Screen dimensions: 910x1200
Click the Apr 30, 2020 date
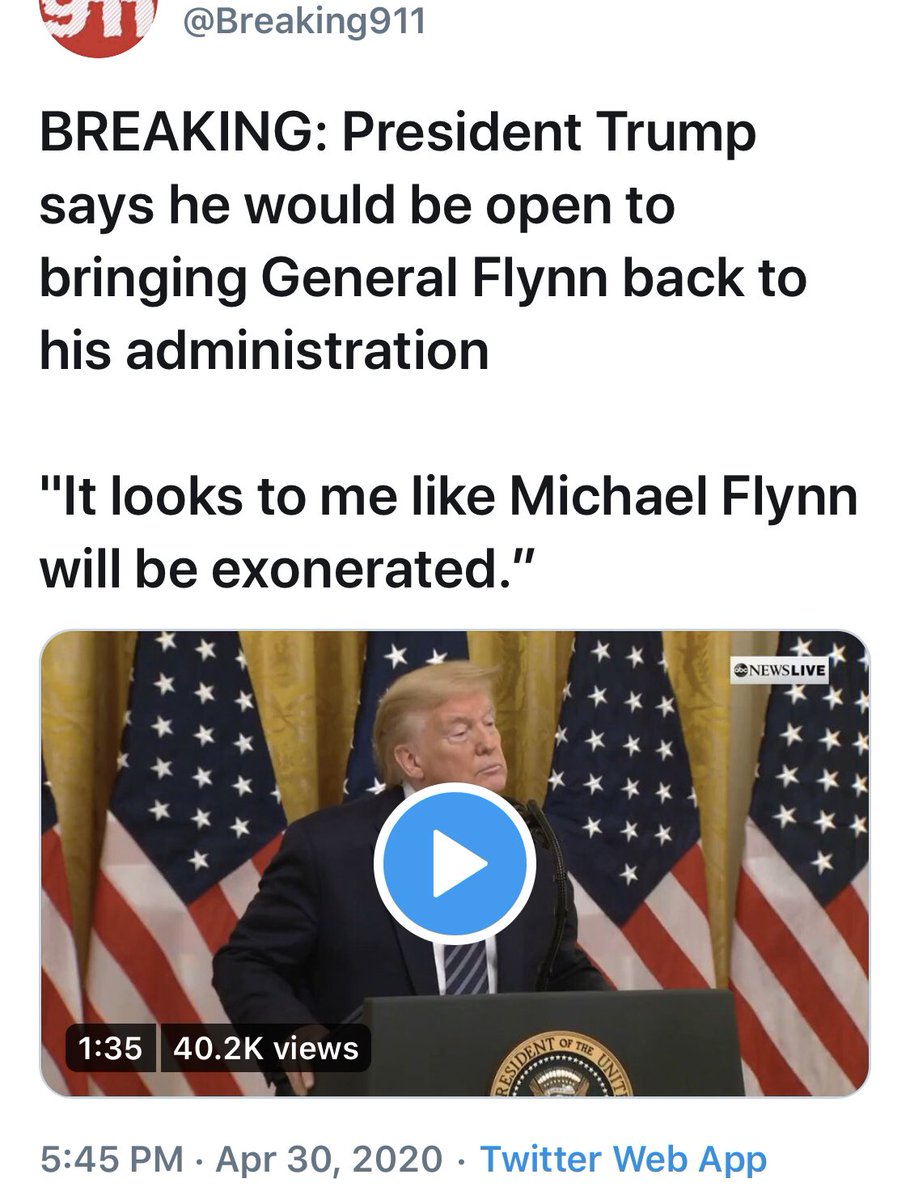pyautogui.click(x=329, y=1160)
